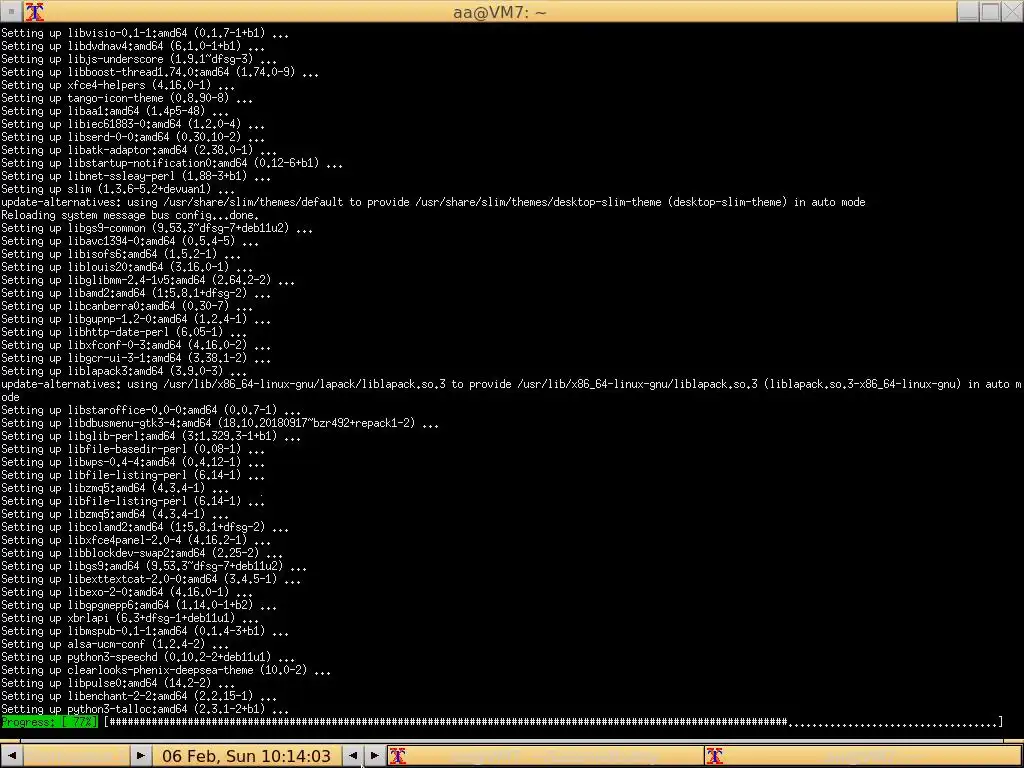
Task: Select the libjs-underscore setup line
Action: (138, 59)
